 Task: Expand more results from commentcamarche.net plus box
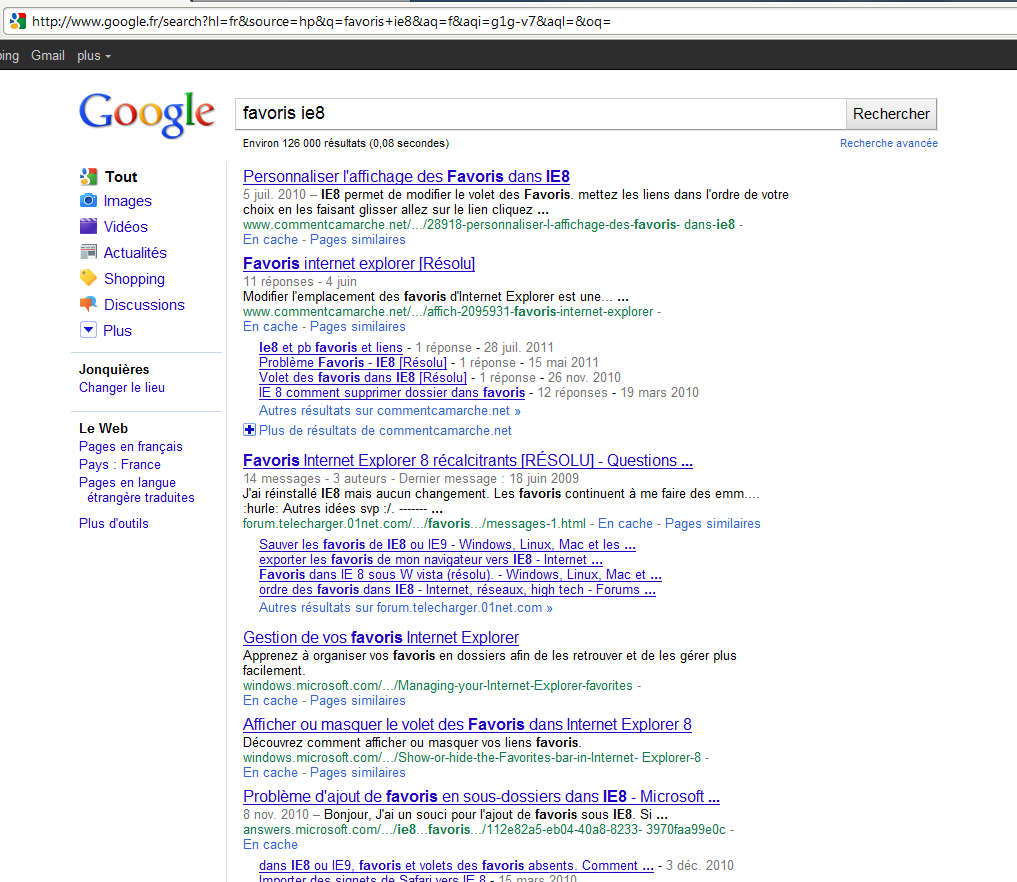click(x=249, y=430)
